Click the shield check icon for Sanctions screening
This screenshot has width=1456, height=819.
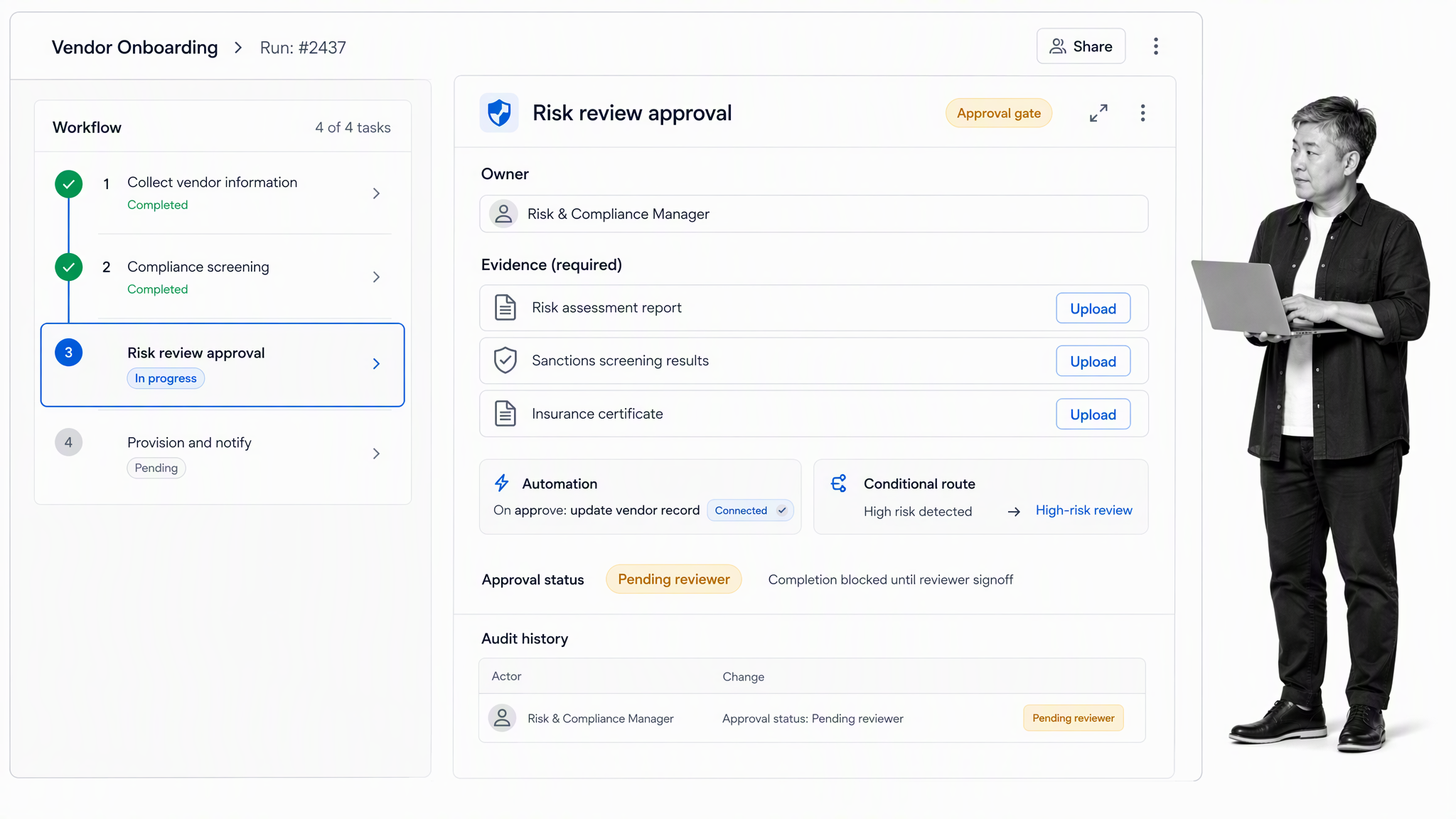pos(505,360)
